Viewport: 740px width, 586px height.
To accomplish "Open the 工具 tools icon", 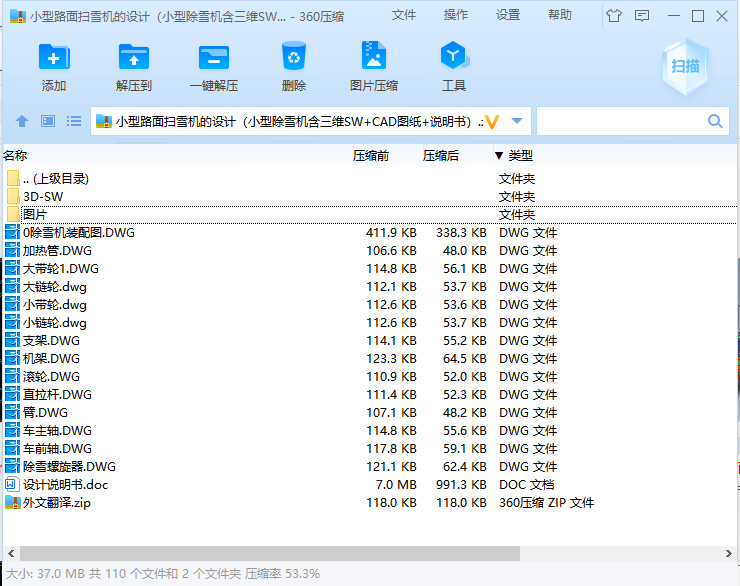I will [454, 56].
